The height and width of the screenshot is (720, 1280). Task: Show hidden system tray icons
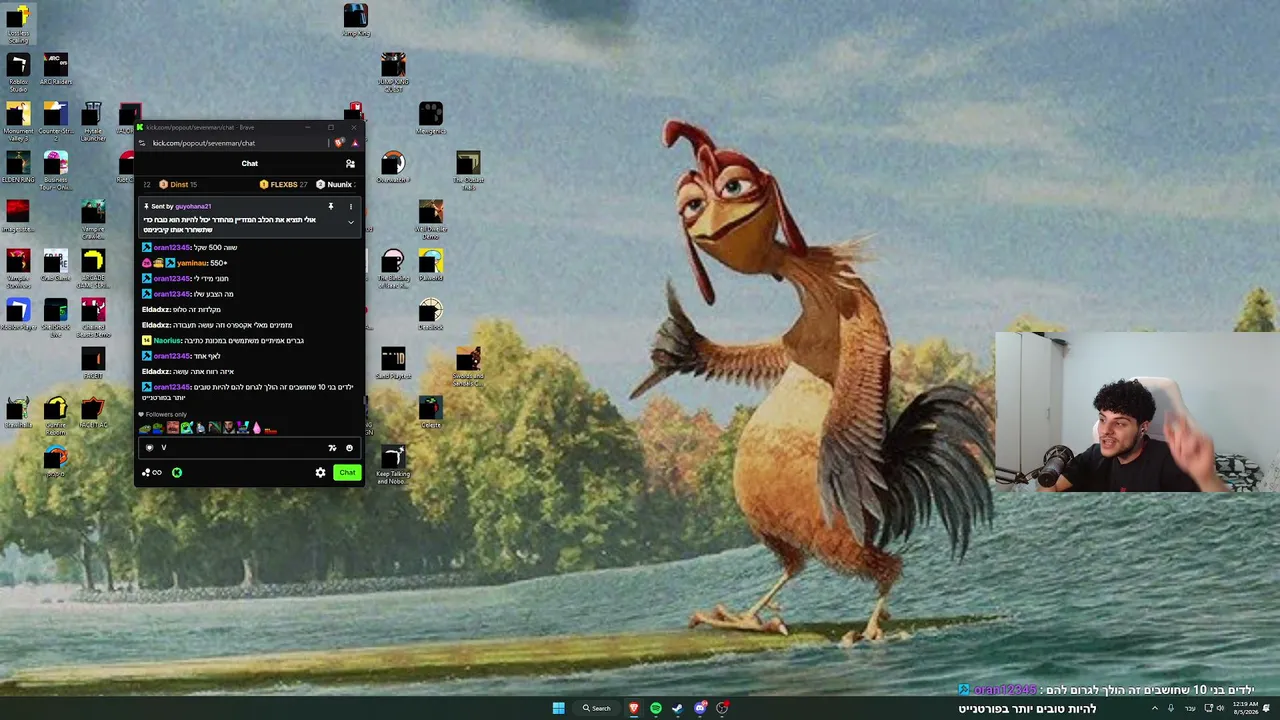(x=1154, y=708)
